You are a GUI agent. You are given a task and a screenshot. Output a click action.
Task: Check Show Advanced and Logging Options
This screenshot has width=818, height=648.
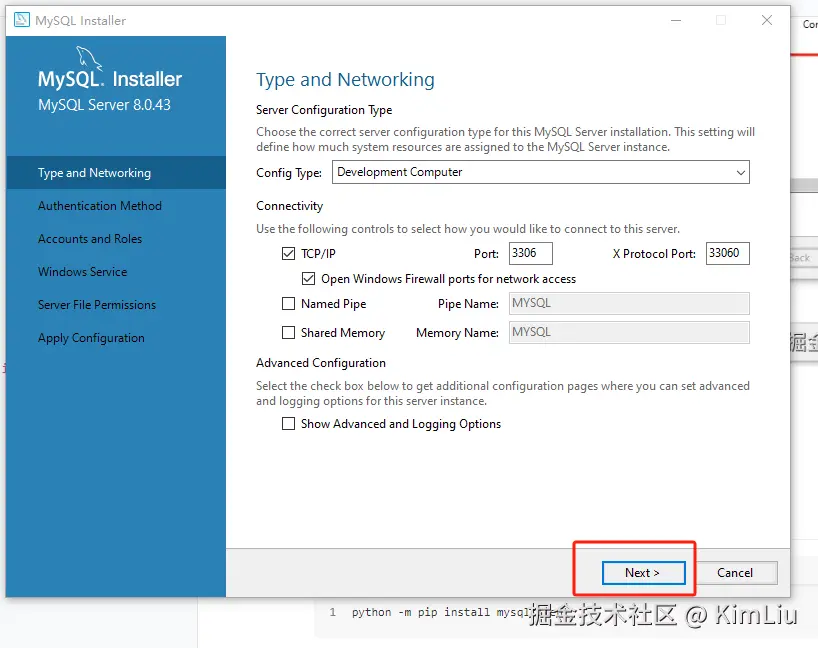[288, 423]
